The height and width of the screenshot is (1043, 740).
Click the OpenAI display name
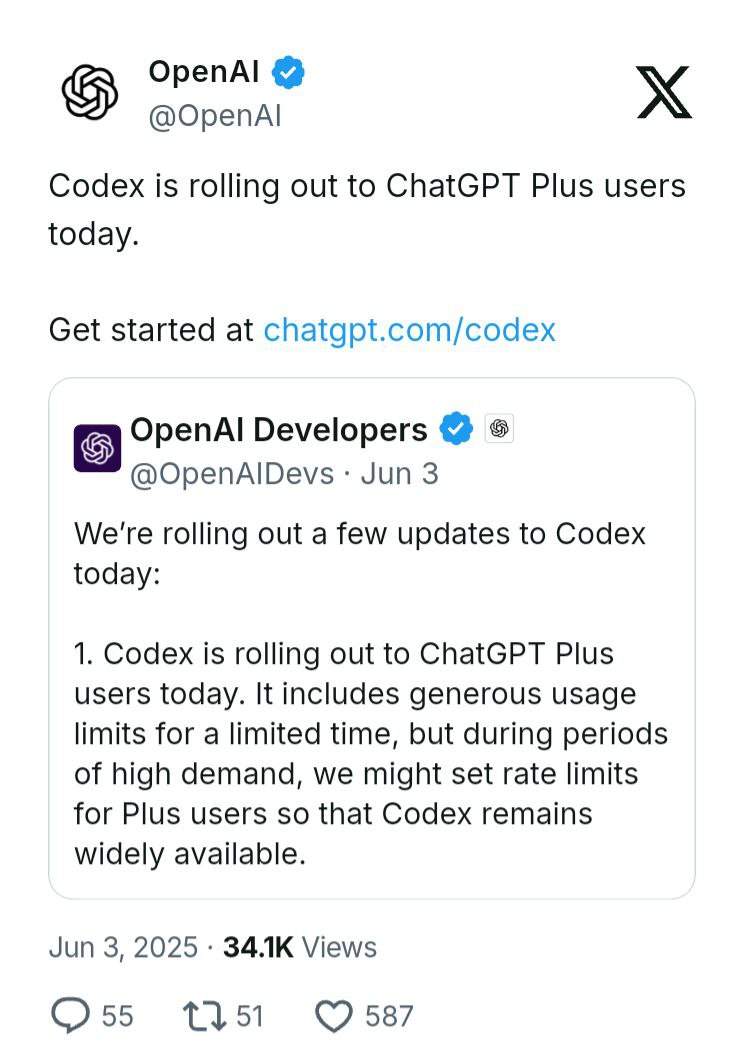pos(203,72)
